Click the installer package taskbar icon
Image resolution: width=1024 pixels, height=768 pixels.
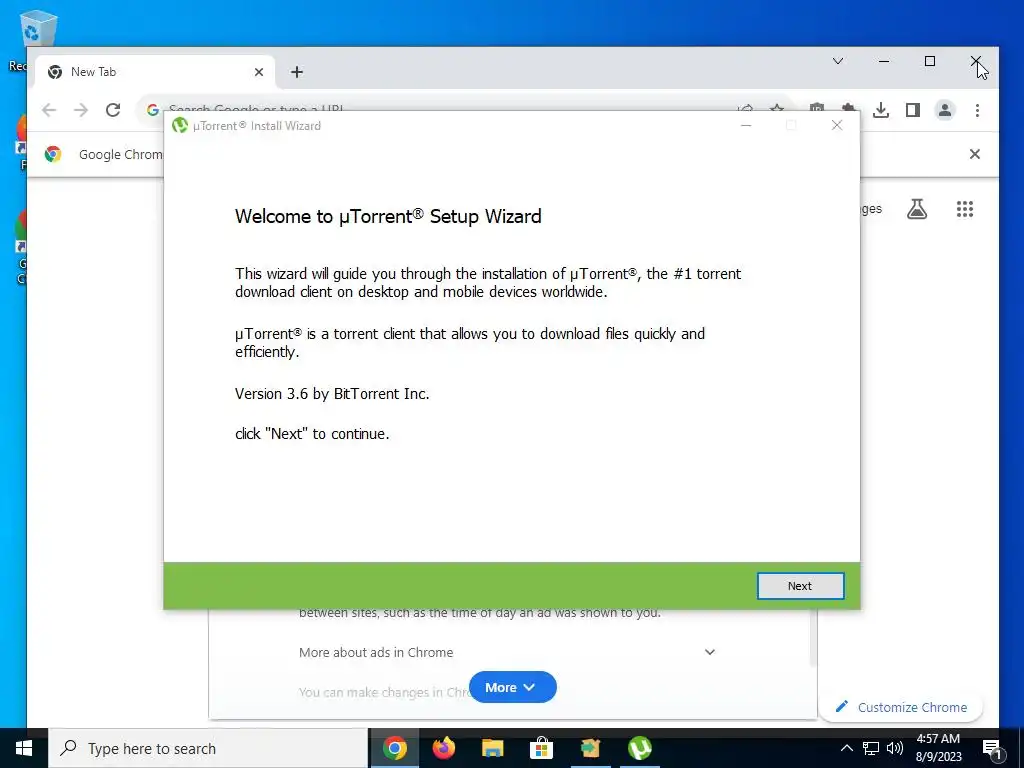pyautogui.click(x=590, y=748)
